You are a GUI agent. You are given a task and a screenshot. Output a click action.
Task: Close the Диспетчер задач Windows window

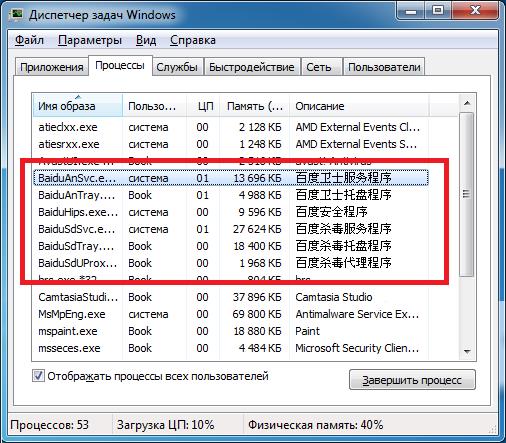pyautogui.click(x=475, y=11)
